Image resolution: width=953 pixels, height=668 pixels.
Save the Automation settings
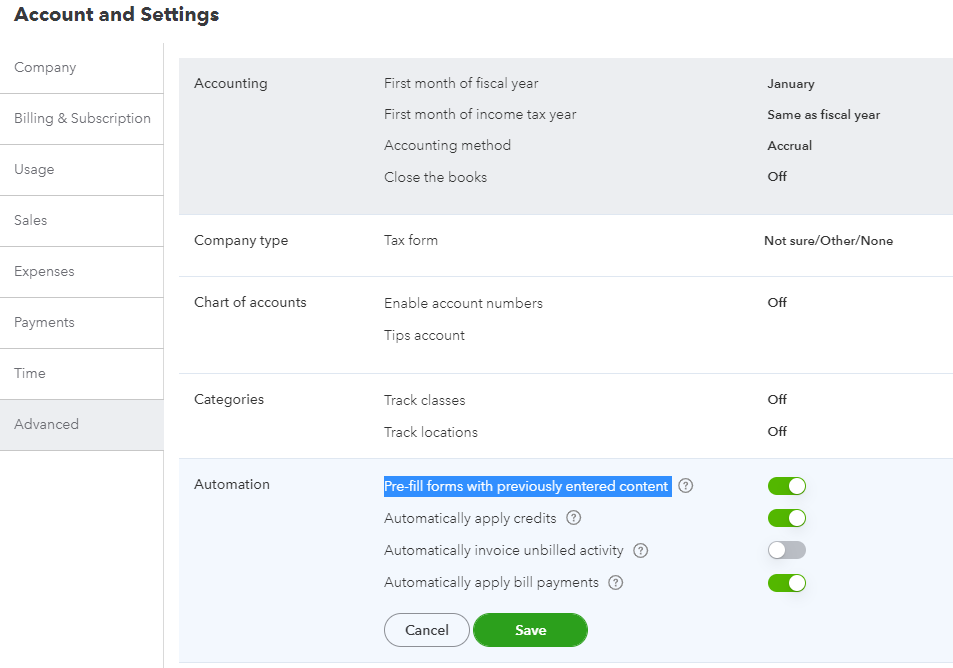(530, 630)
